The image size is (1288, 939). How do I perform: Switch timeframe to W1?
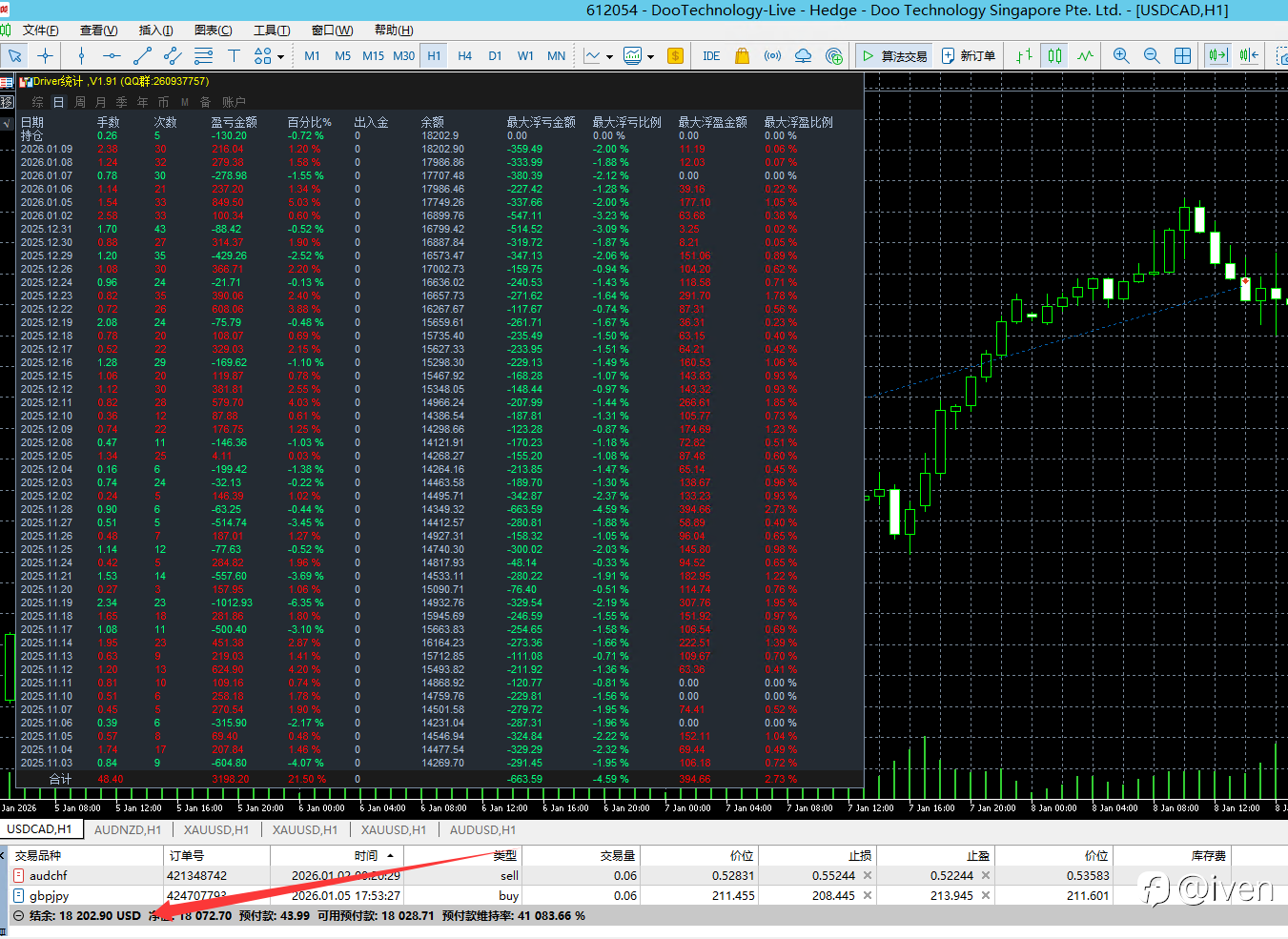tap(525, 55)
